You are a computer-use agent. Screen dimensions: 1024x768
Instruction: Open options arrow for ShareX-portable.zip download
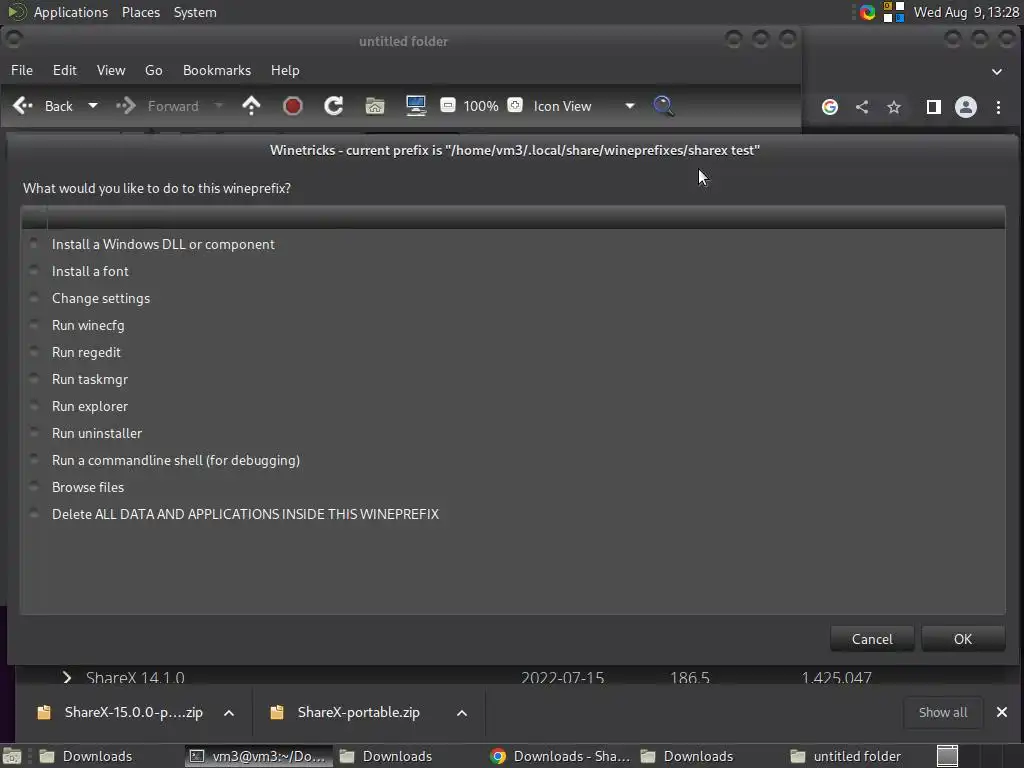[x=462, y=713]
